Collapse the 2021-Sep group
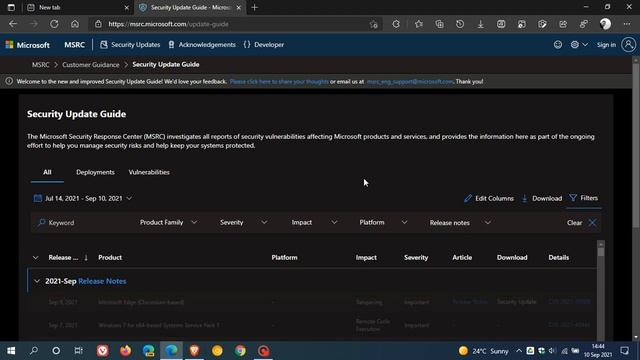 [x=37, y=281]
